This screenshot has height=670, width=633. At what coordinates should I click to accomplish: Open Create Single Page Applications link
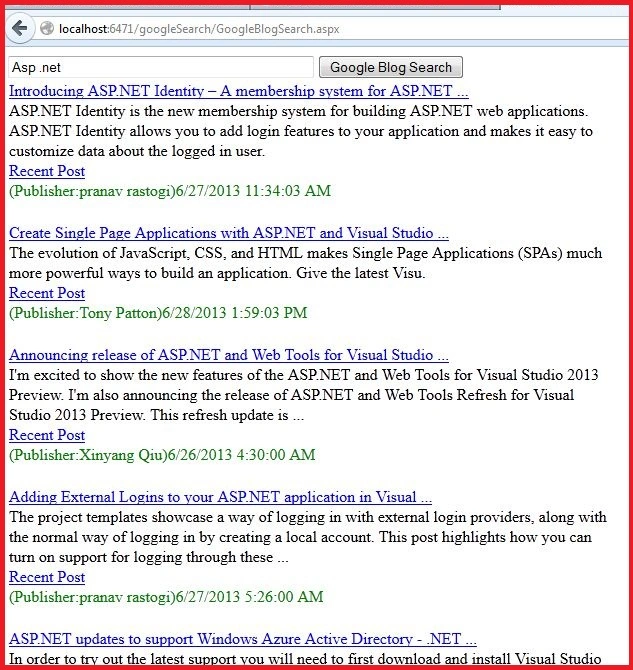click(229, 233)
